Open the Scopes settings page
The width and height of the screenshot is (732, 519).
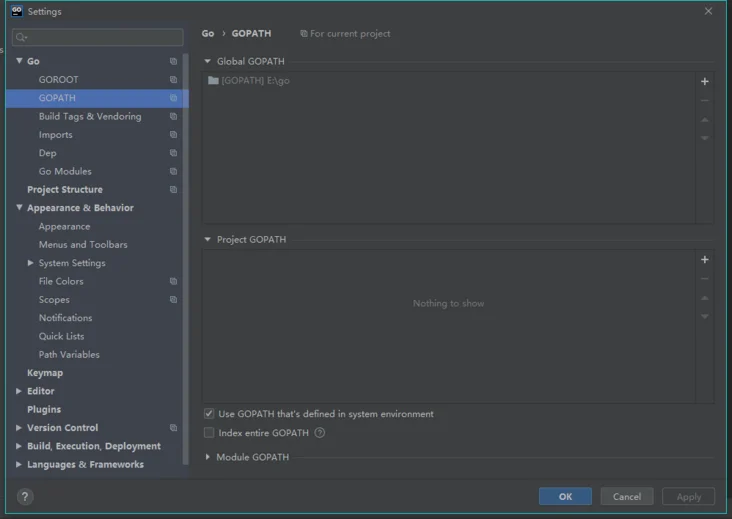click(x=54, y=300)
